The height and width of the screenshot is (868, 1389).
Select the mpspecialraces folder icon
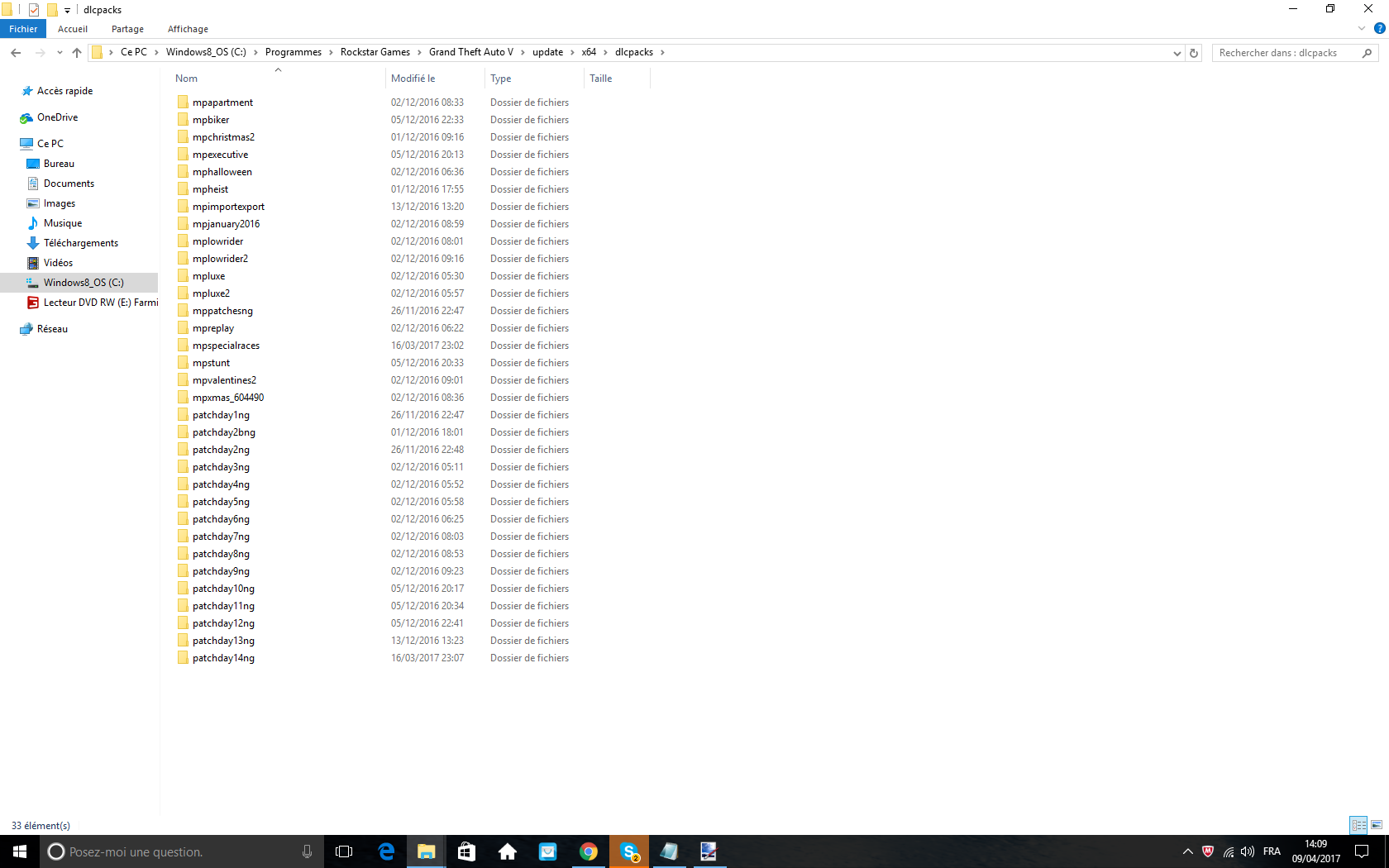[x=183, y=346]
